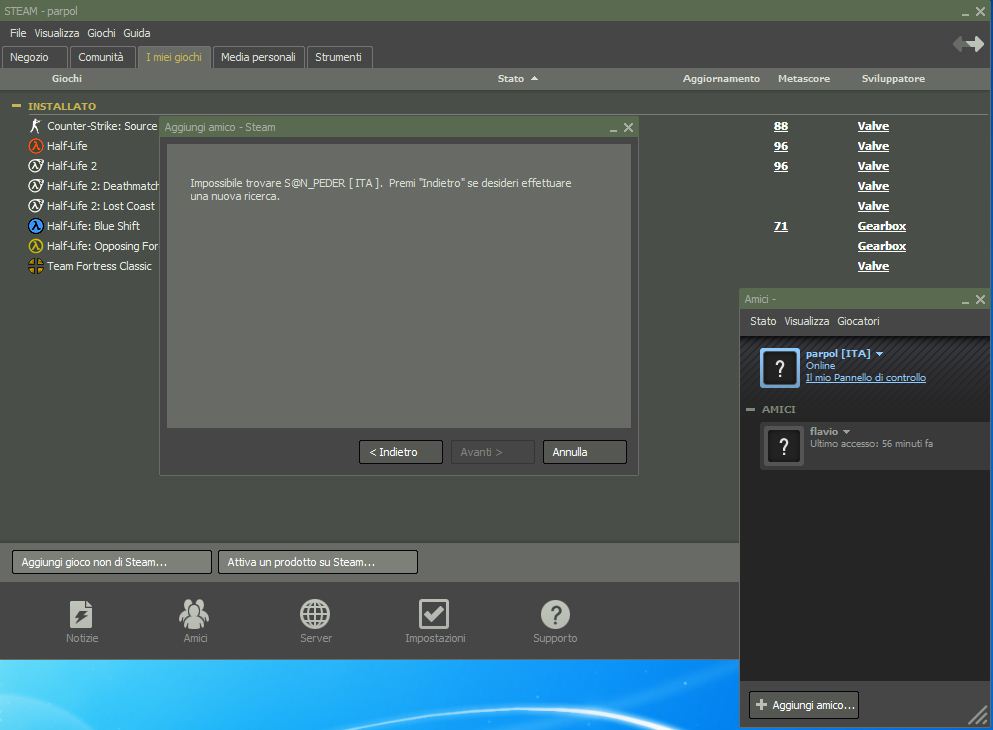The height and width of the screenshot is (730, 993).
Task: Click the Half-Life 2: Lost Coast icon
Action: pyautogui.click(x=35, y=206)
